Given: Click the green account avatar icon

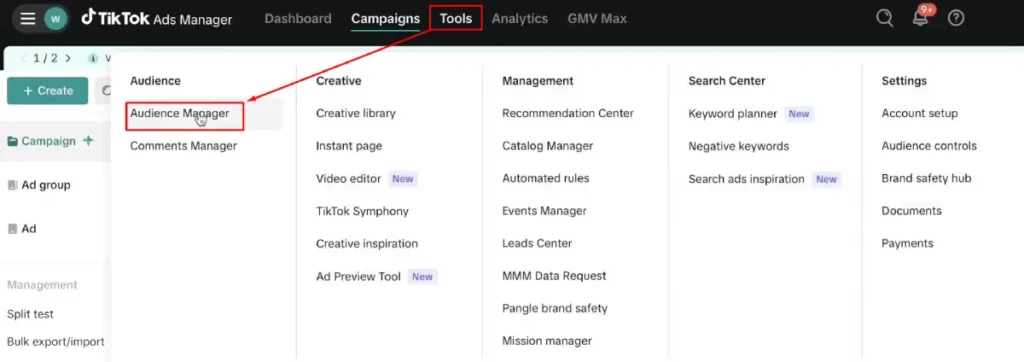Looking at the screenshot, I should [56, 18].
